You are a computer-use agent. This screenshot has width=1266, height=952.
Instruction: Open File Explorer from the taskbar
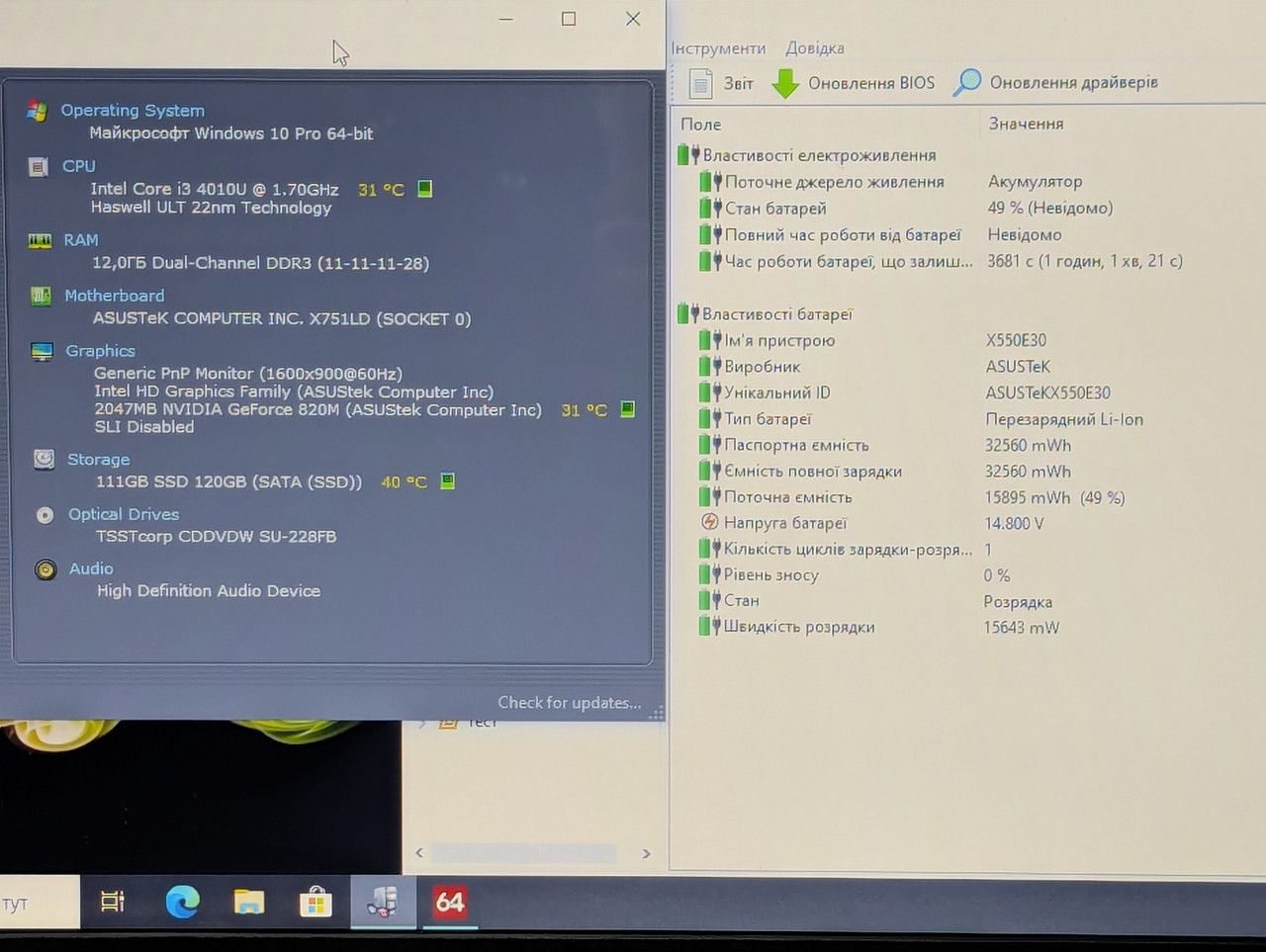(249, 901)
